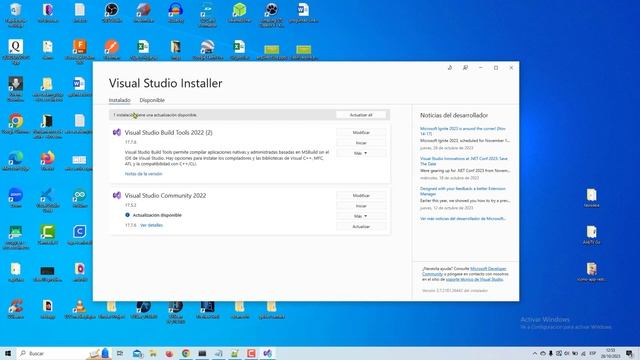This screenshot has width=640, height=360.
Task: Click the Visual Studio Build Tools 2022 logo
Action: (x=117, y=132)
